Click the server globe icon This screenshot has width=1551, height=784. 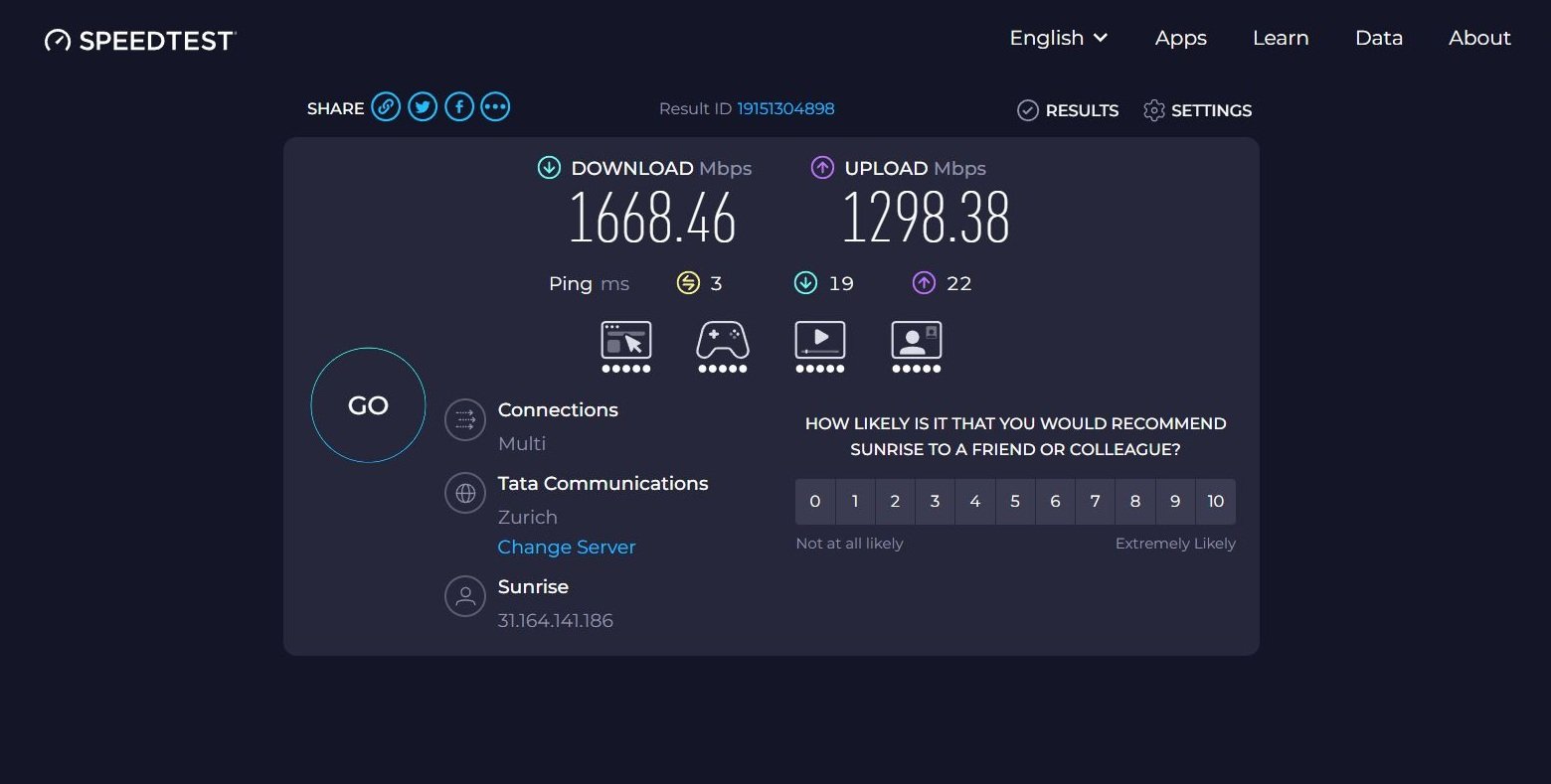tap(465, 493)
